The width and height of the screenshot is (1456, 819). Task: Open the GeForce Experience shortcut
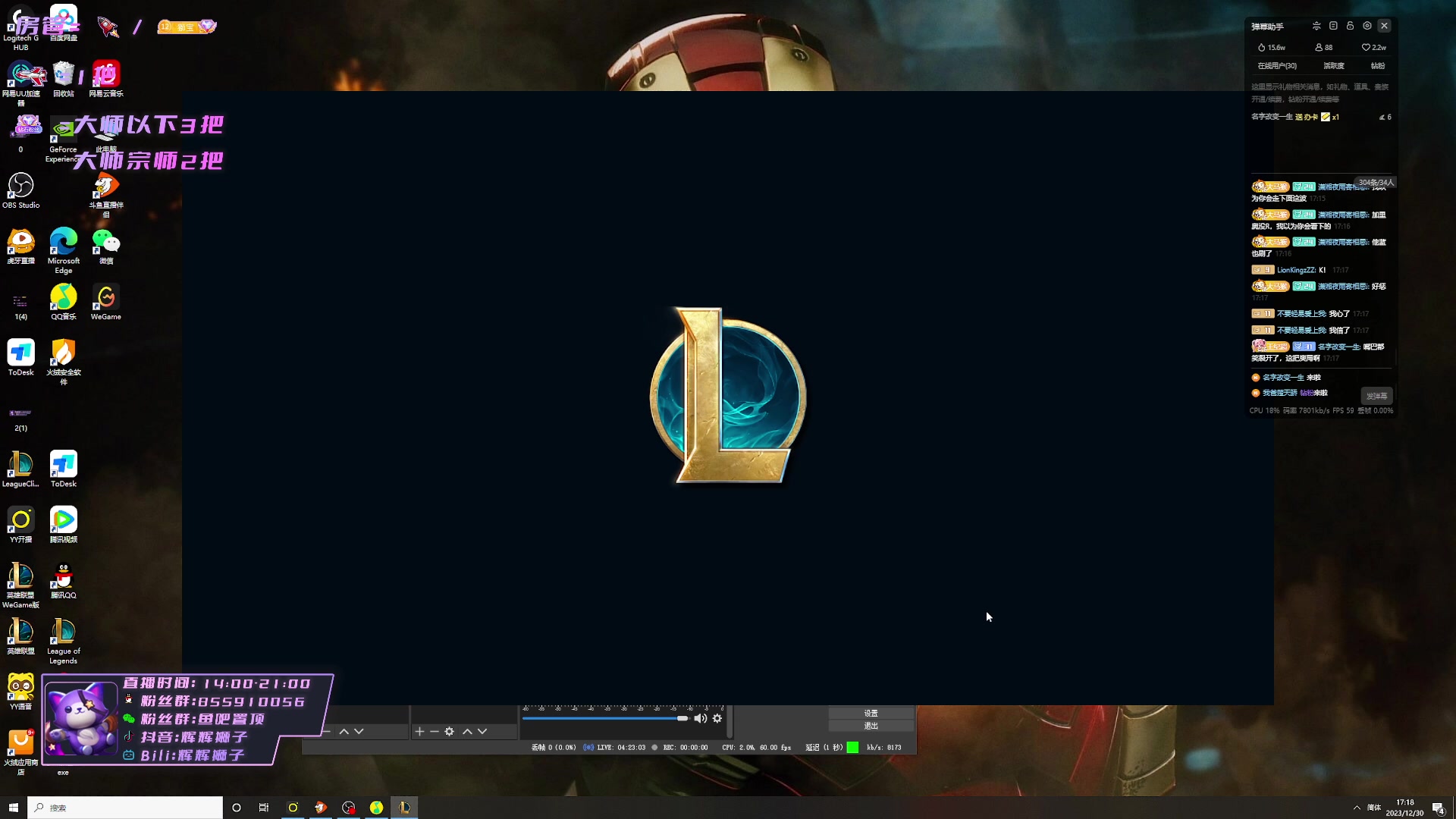click(64, 140)
